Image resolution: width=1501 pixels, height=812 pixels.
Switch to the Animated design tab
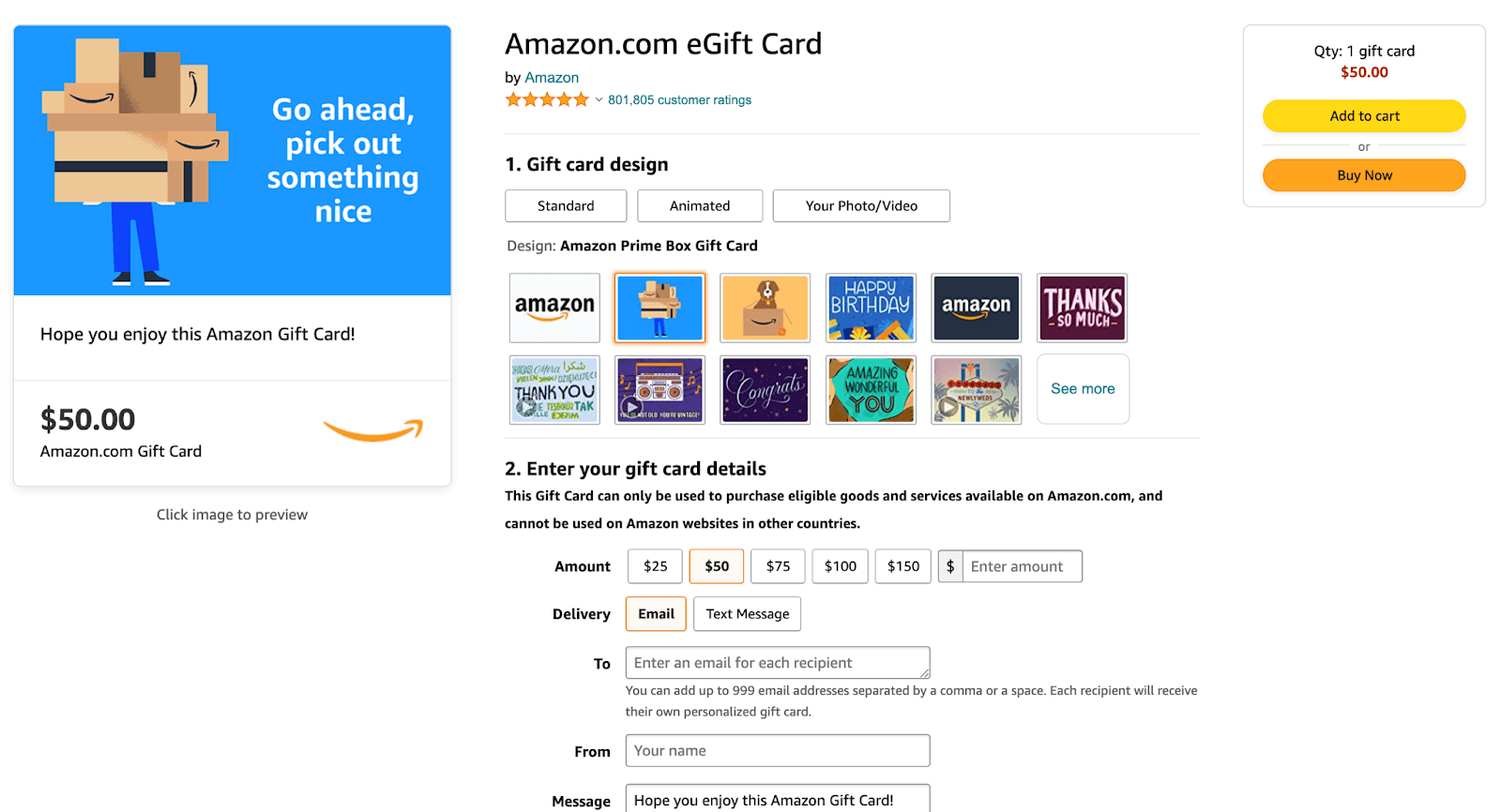(699, 205)
